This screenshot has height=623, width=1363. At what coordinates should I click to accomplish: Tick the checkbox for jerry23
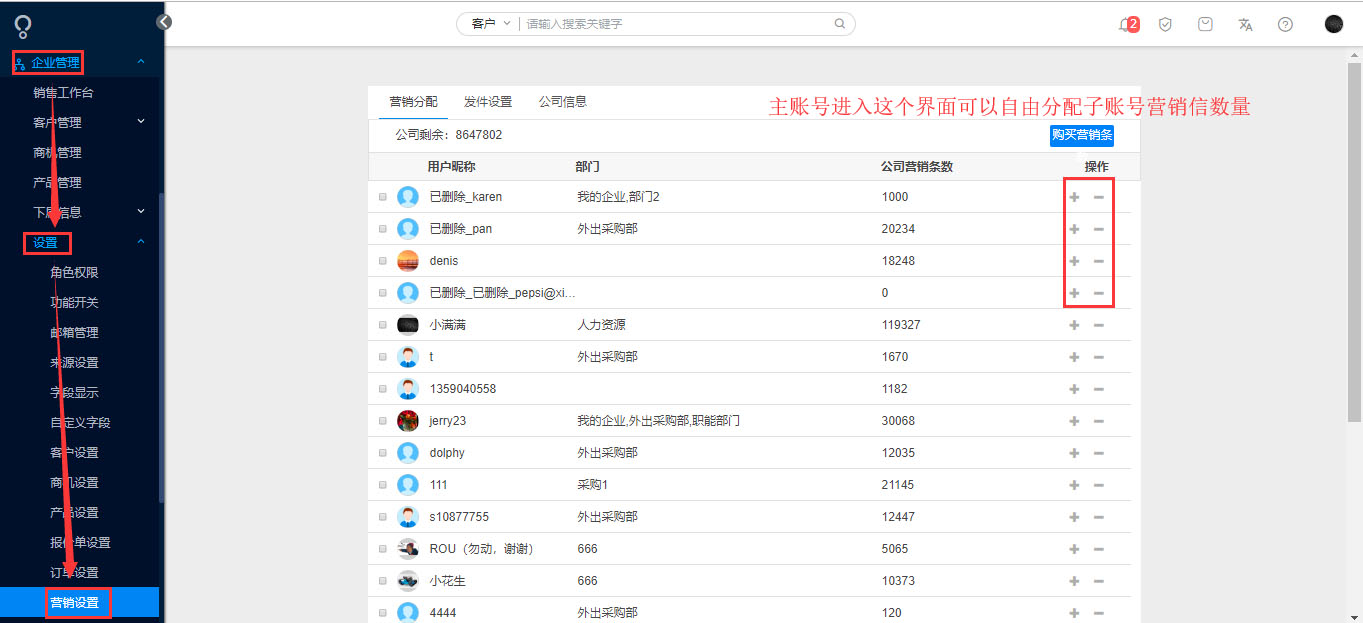coord(382,421)
